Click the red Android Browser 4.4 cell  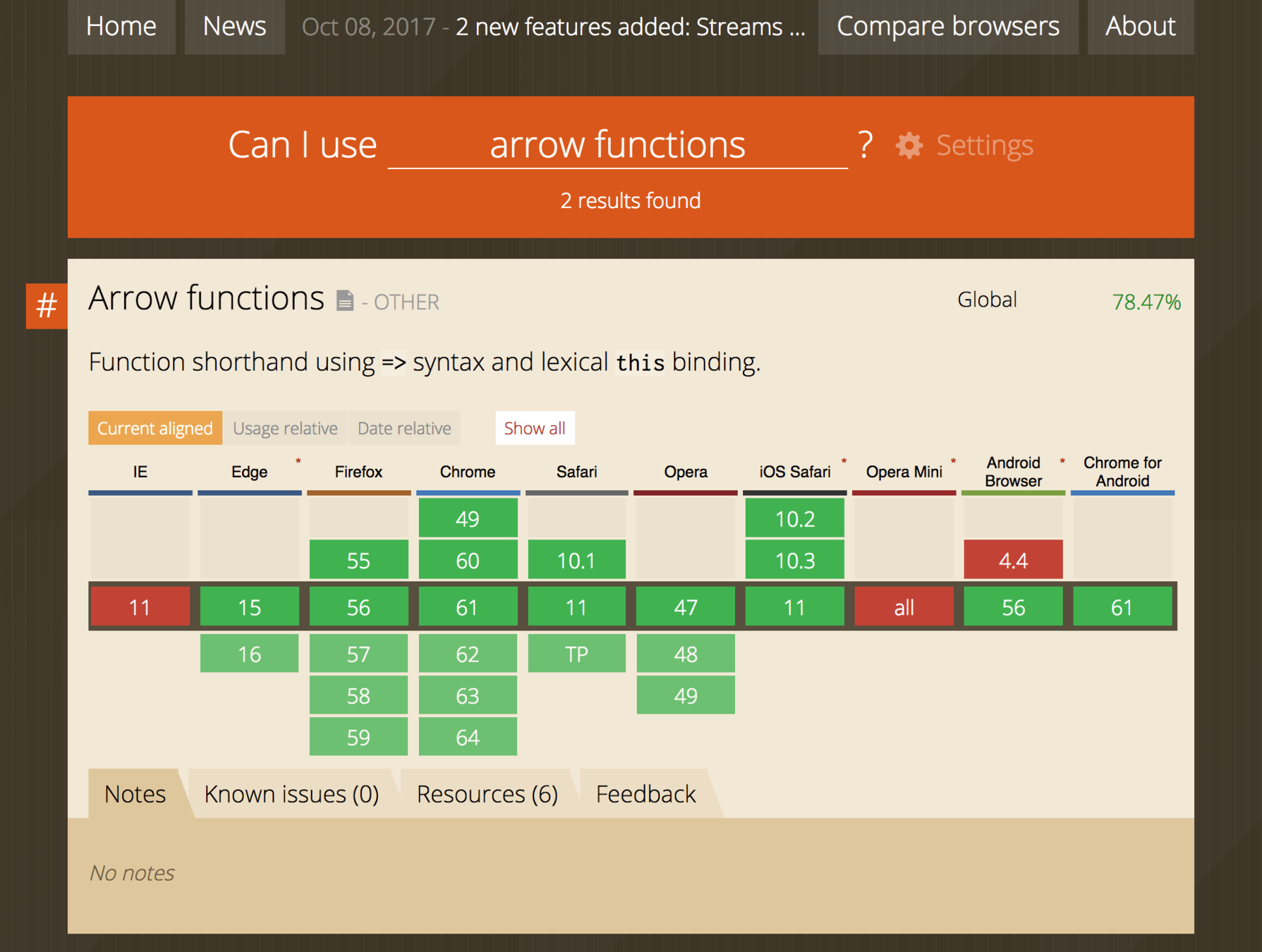(x=1014, y=561)
